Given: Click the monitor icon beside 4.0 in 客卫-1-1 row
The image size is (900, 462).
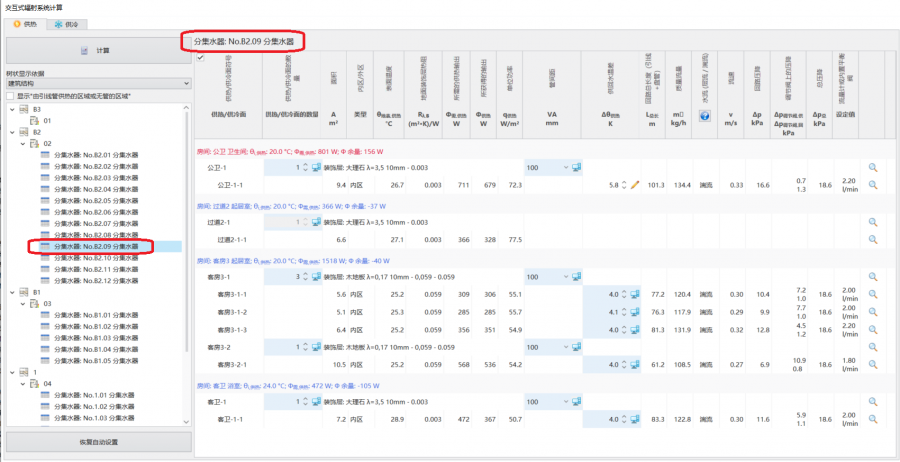Looking at the screenshot, I should tap(636, 420).
